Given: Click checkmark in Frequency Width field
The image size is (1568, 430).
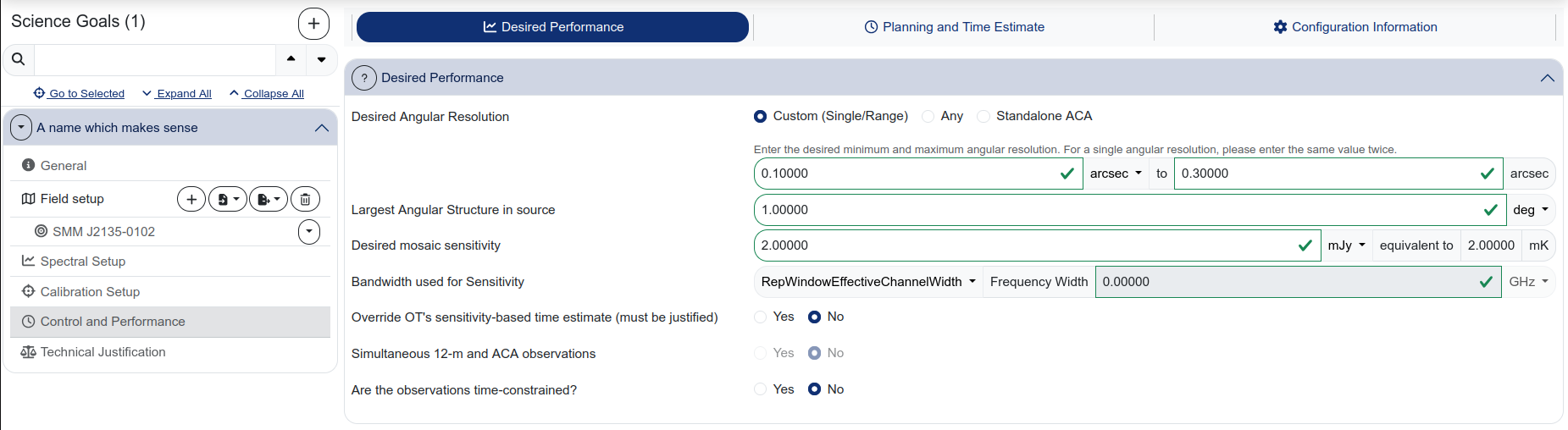Looking at the screenshot, I should [x=1486, y=282].
